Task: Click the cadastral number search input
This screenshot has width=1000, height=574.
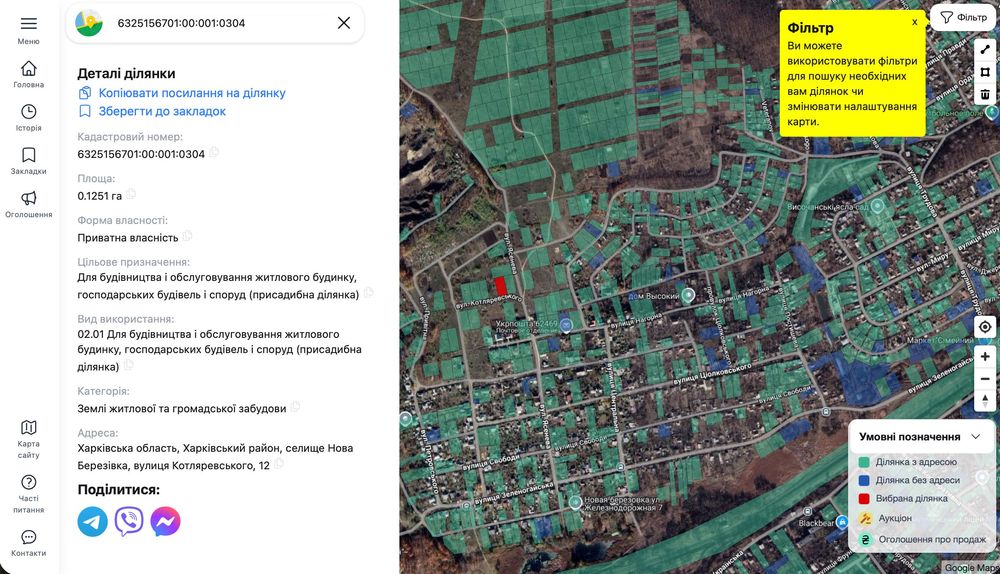Action: tap(220, 23)
